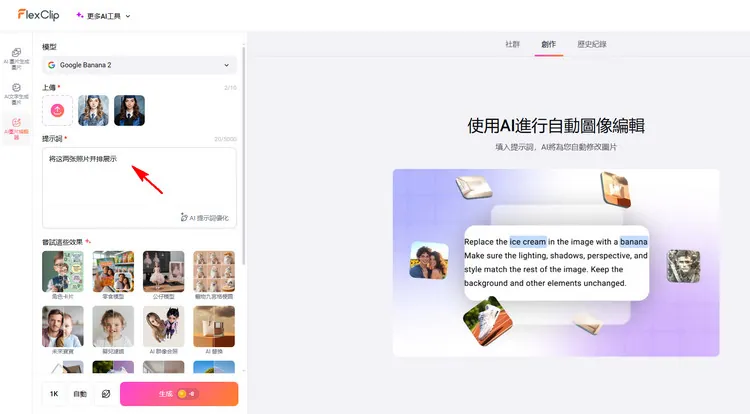
Task: Open the 自動 aspect ratio selector
Action: [x=80, y=394]
